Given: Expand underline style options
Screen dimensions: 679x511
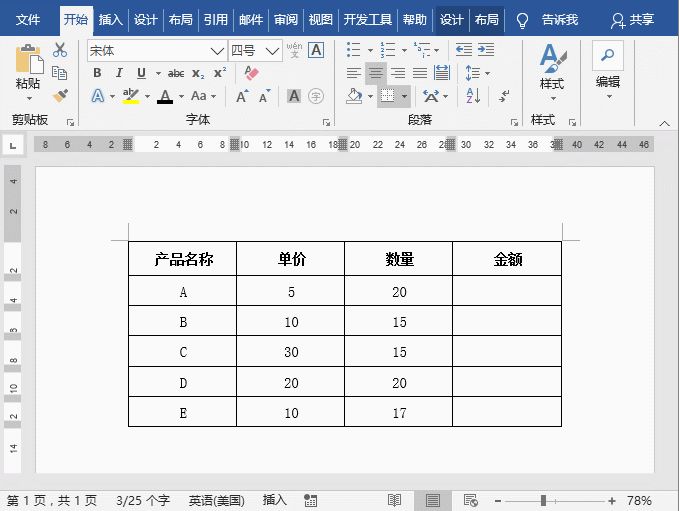Looking at the screenshot, I should 158,73.
